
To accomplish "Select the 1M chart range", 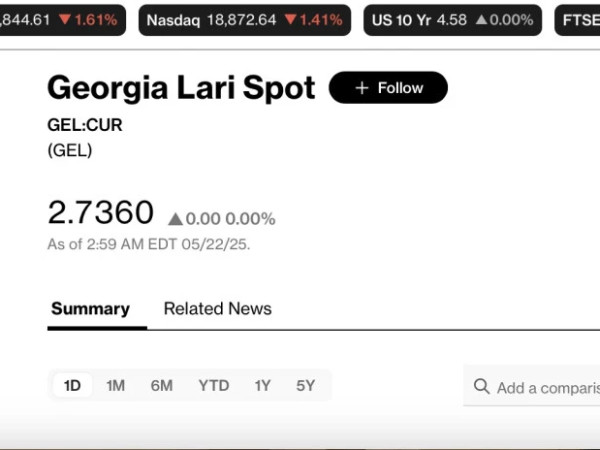I will pos(116,385).
